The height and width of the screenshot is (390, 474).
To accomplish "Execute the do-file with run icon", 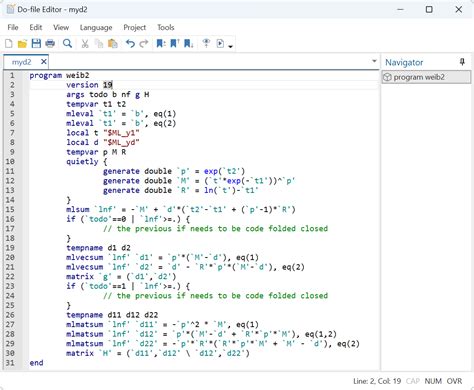I will coord(220,43).
